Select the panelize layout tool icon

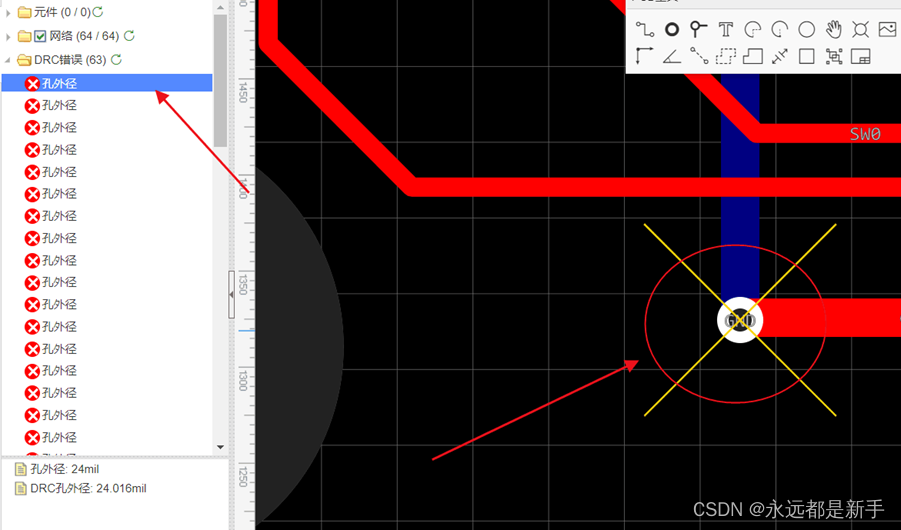pyautogui.click(x=861, y=56)
